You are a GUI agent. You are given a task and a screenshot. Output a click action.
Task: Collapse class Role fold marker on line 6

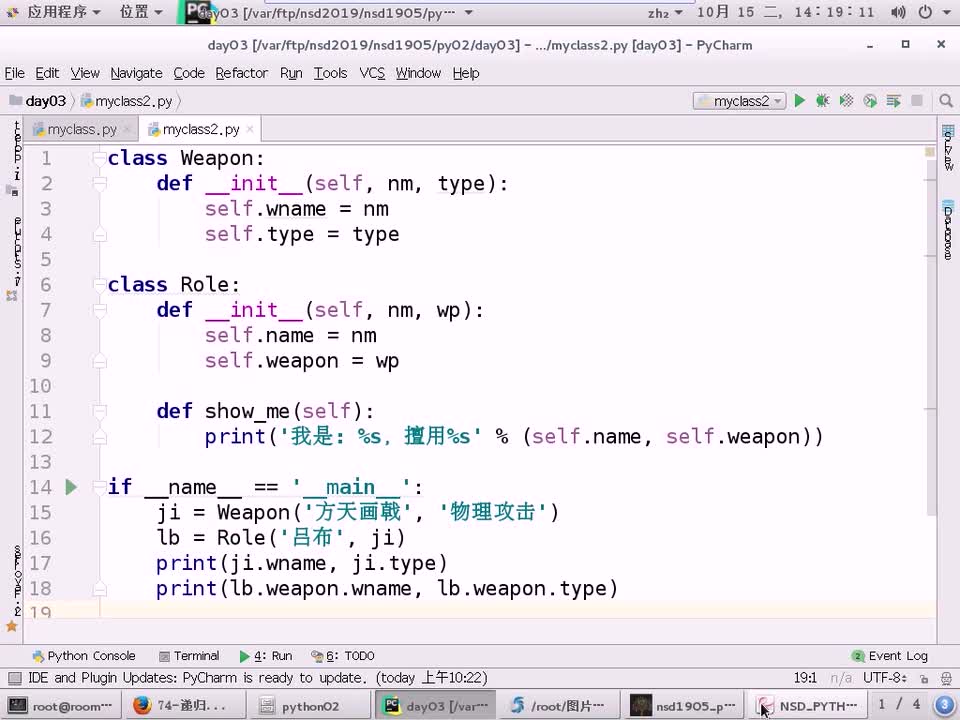tap(99, 285)
